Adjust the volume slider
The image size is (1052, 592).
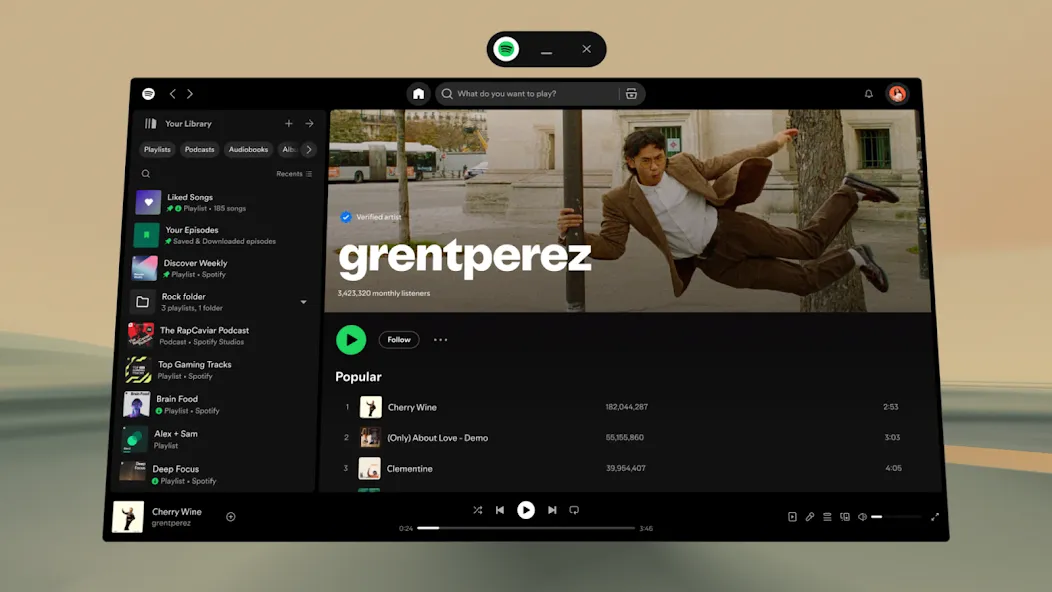click(896, 517)
